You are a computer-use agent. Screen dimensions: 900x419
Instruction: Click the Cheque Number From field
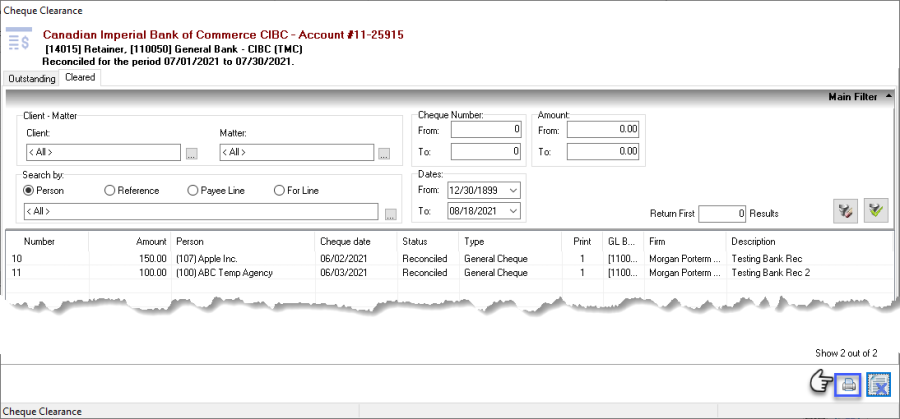[486, 130]
